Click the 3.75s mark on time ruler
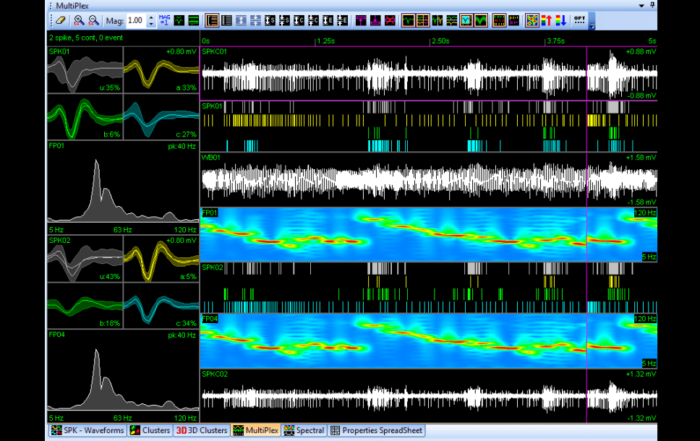Viewport: 700px width, 441px height. coord(555,41)
